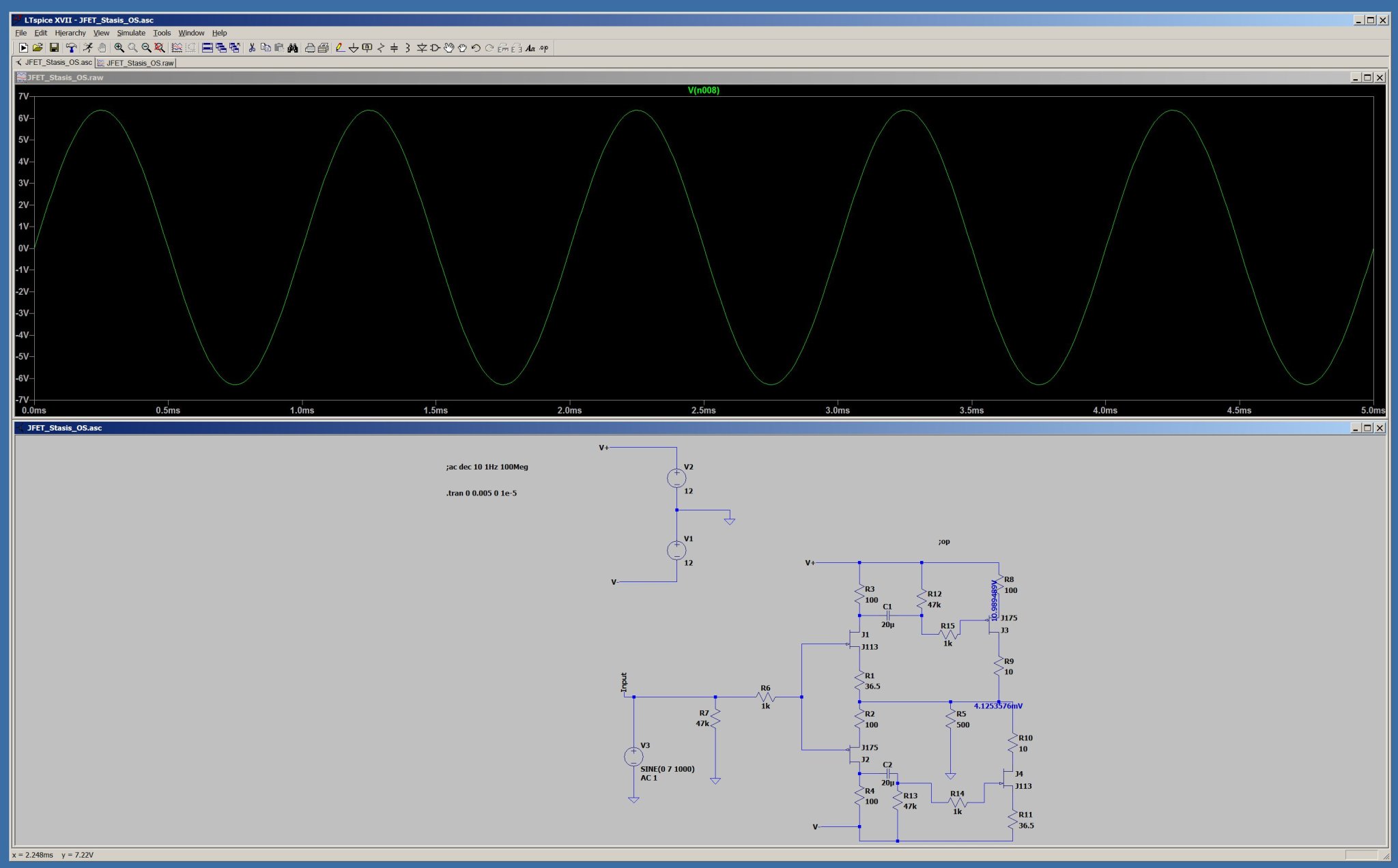Cascade windows using the cascade icon

click(x=220, y=48)
